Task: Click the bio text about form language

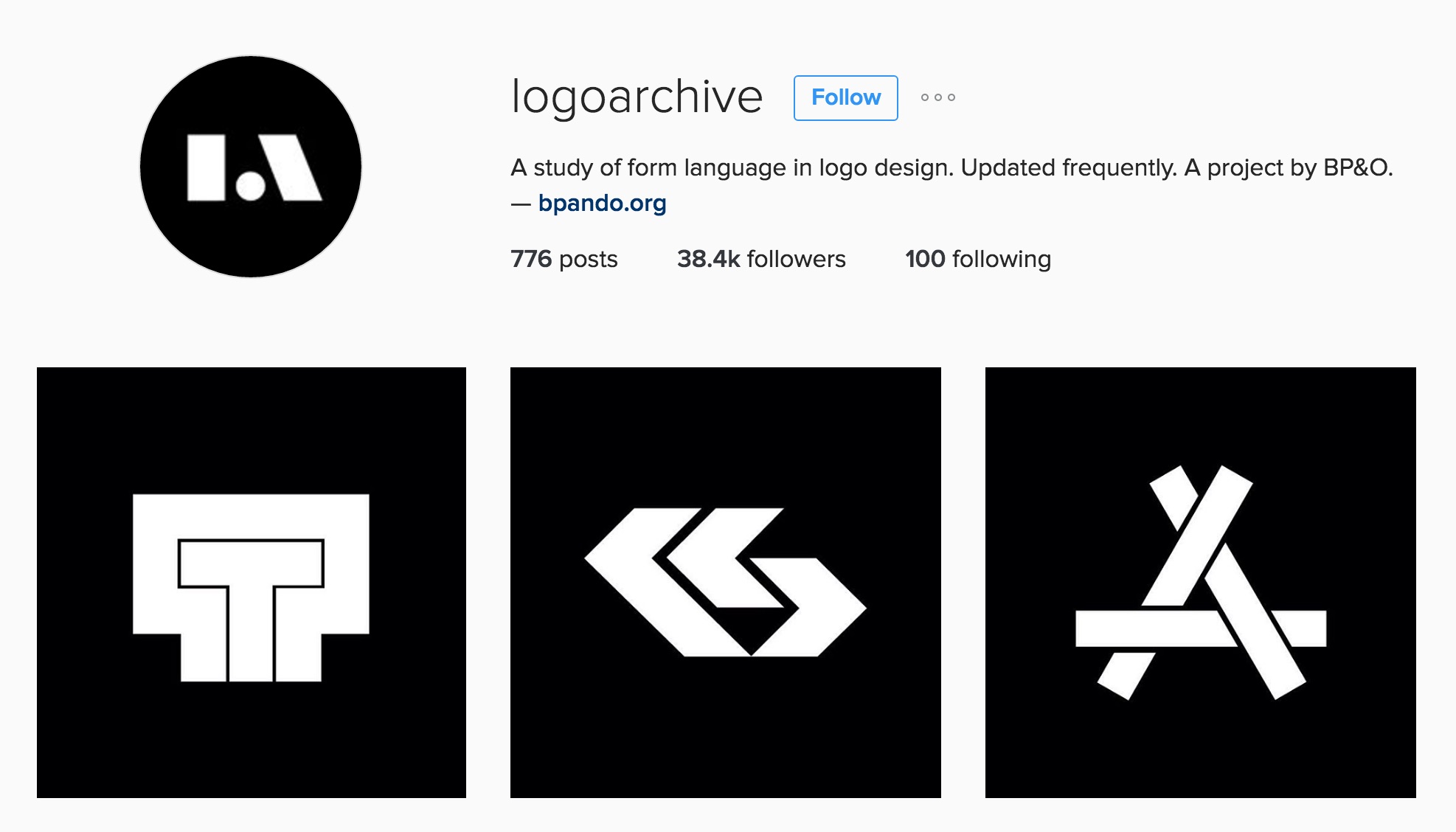Action: click(951, 168)
